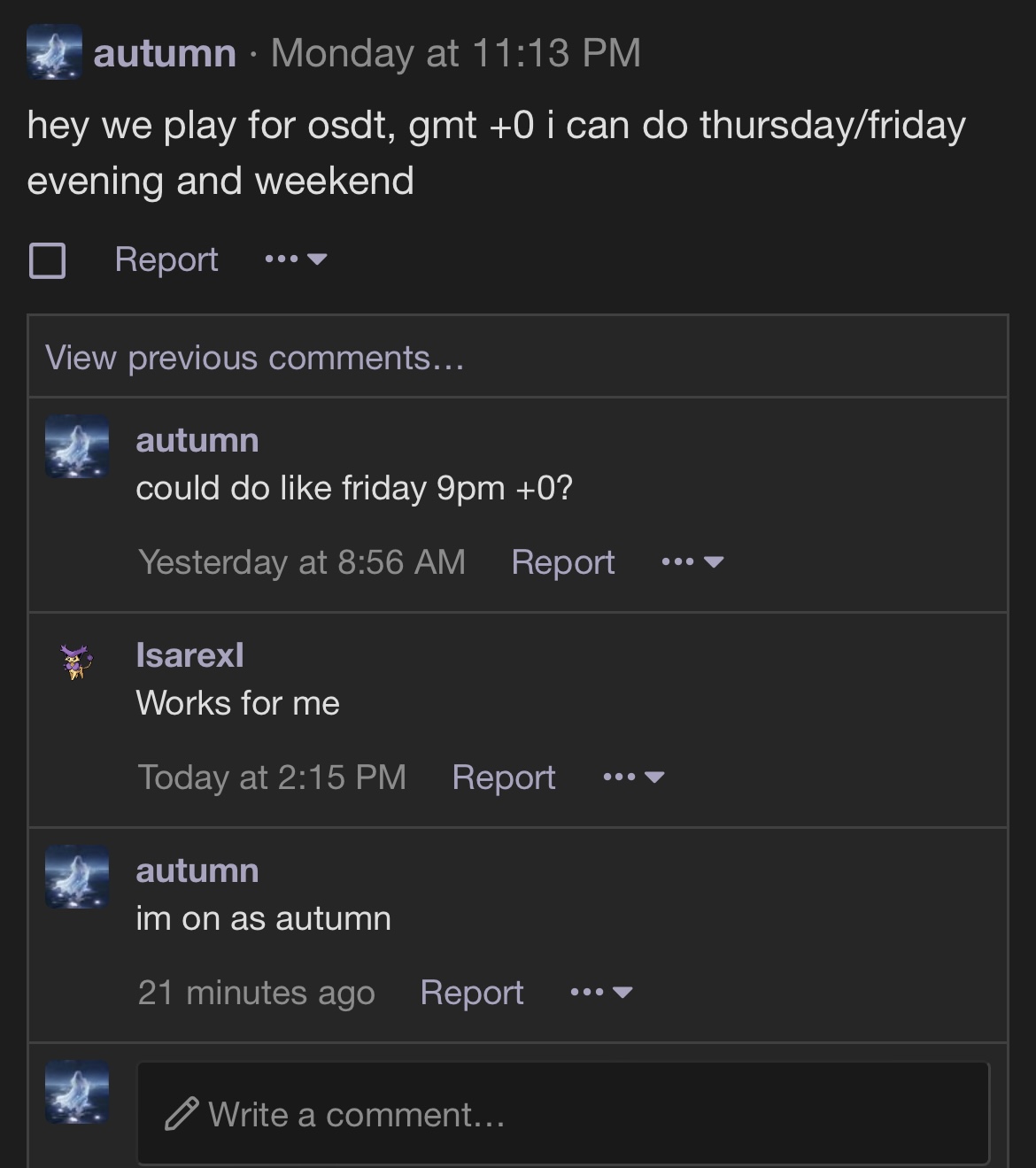Open the more-options dropdown on the main post
The height and width of the screenshot is (1168, 1036).
click(x=296, y=259)
